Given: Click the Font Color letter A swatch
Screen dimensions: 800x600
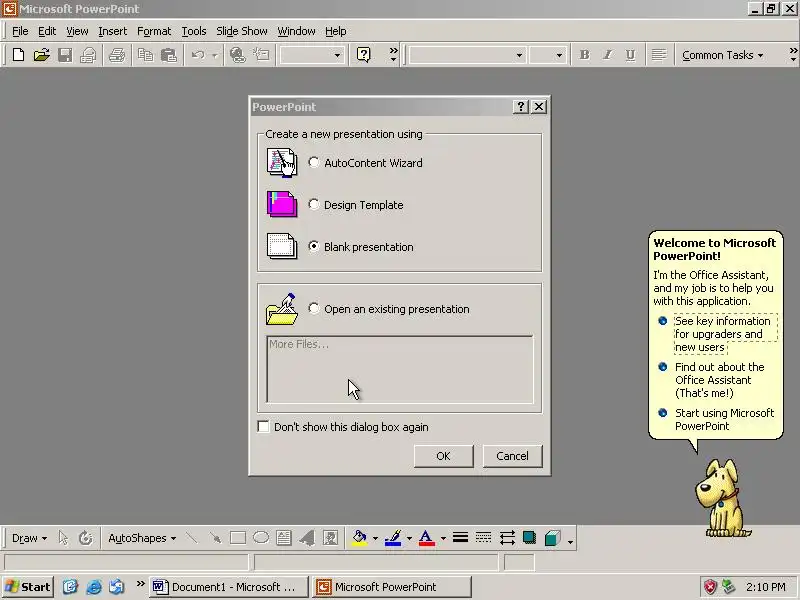Looking at the screenshot, I should click(427, 538).
